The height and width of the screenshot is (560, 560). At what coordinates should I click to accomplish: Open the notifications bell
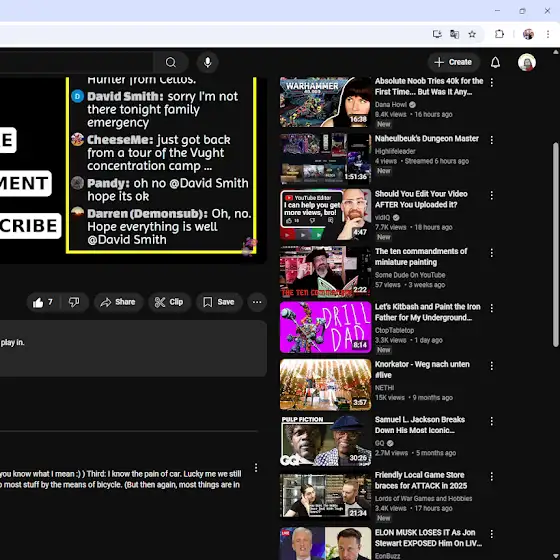tap(495, 62)
